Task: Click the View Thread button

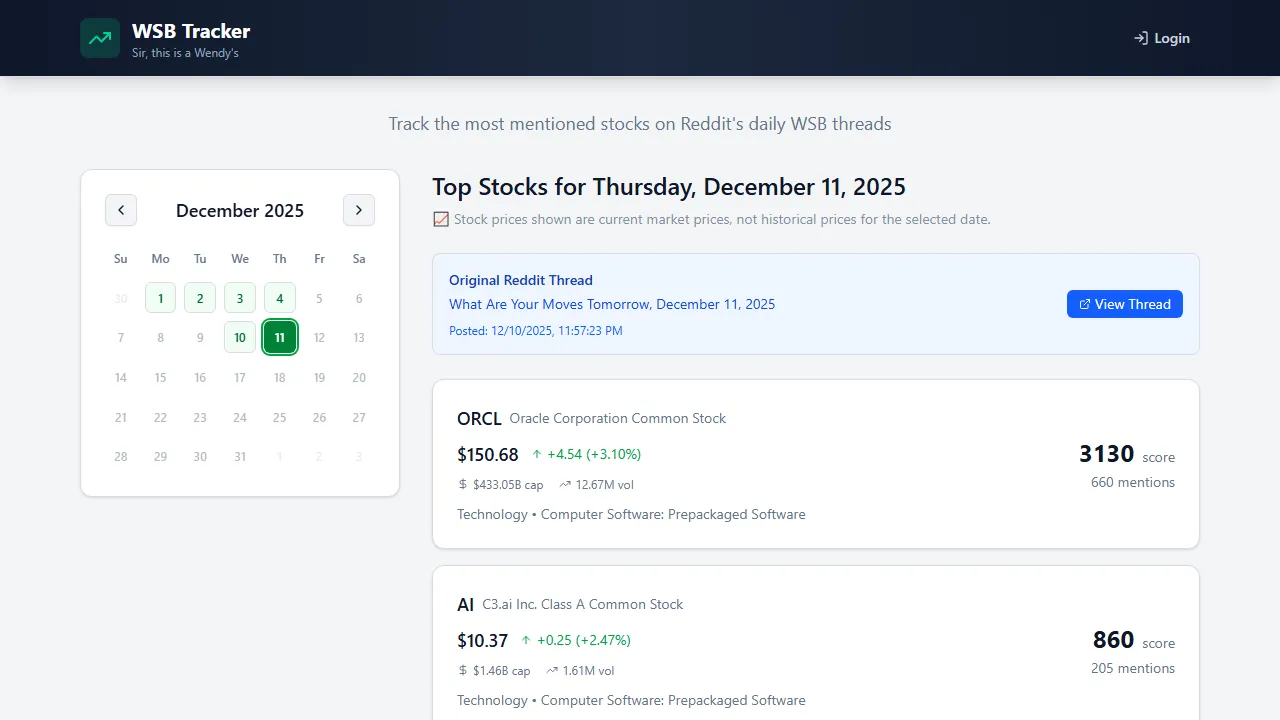Action: tap(1124, 304)
